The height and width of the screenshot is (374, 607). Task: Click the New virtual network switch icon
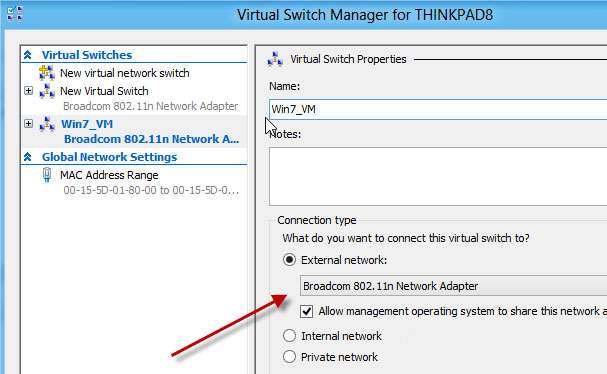(x=47, y=73)
